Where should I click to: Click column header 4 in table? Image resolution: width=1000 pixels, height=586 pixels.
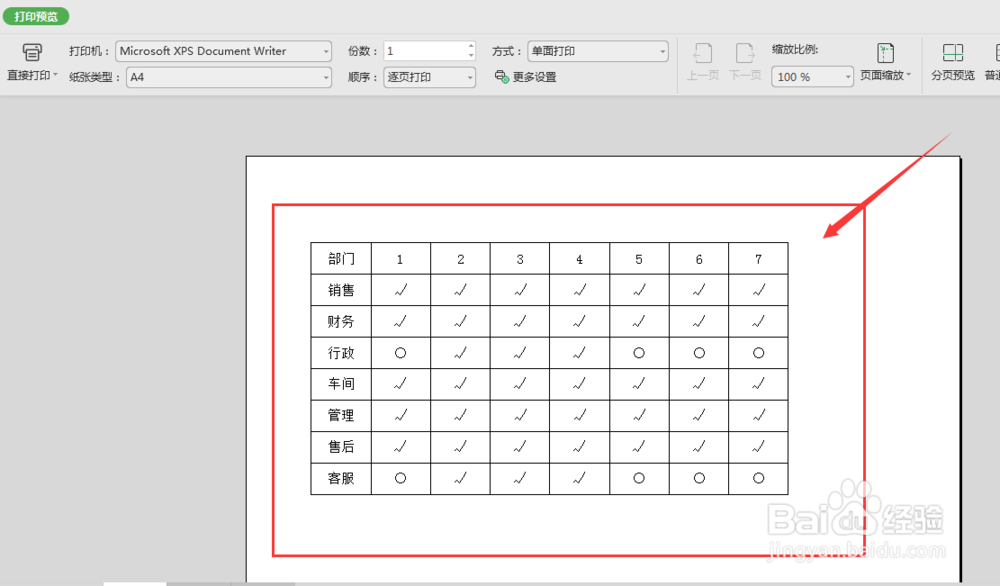pyautogui.click(x=579, y=260)
